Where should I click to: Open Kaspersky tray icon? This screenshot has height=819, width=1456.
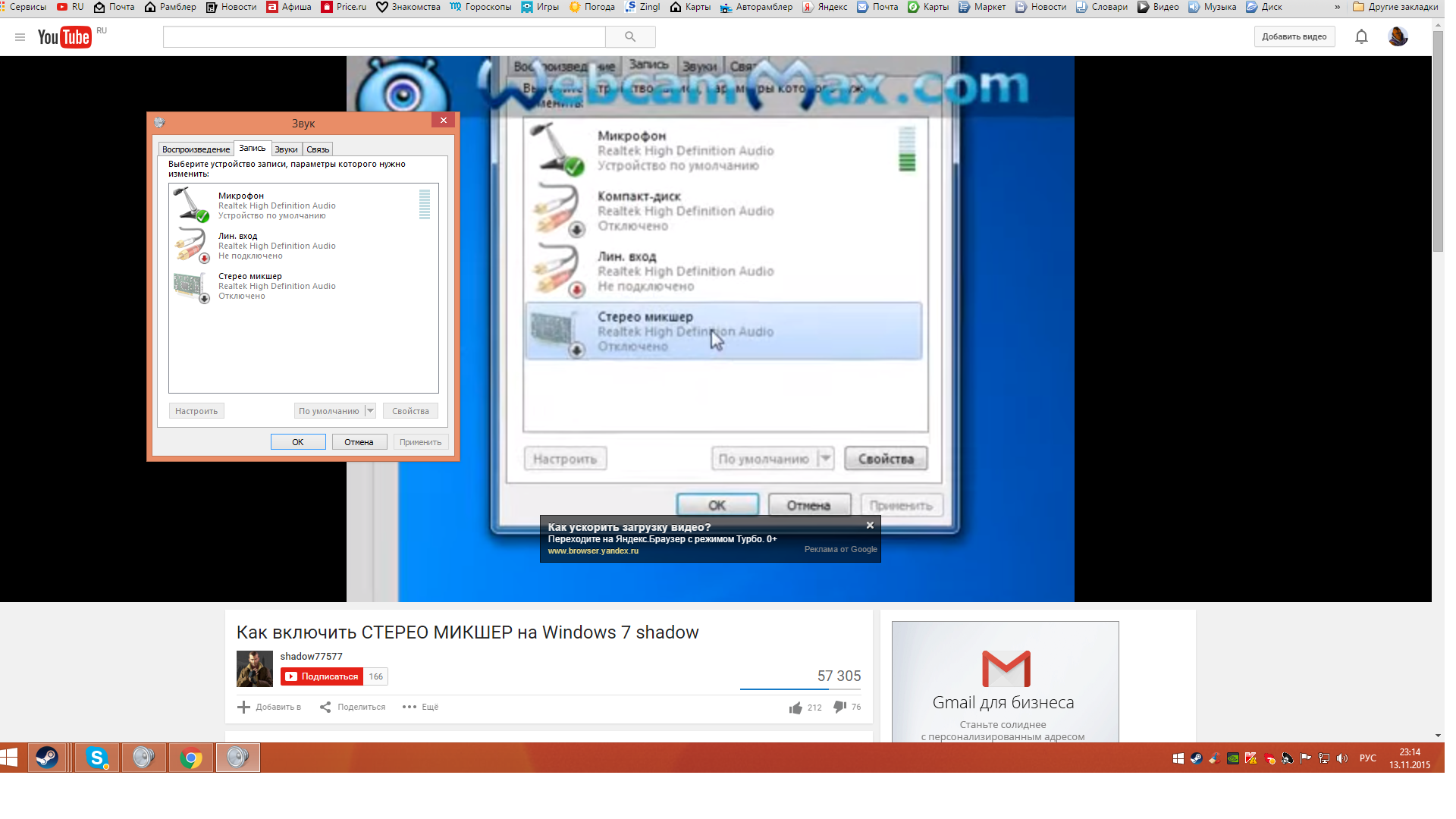[x=1251, y=758]
